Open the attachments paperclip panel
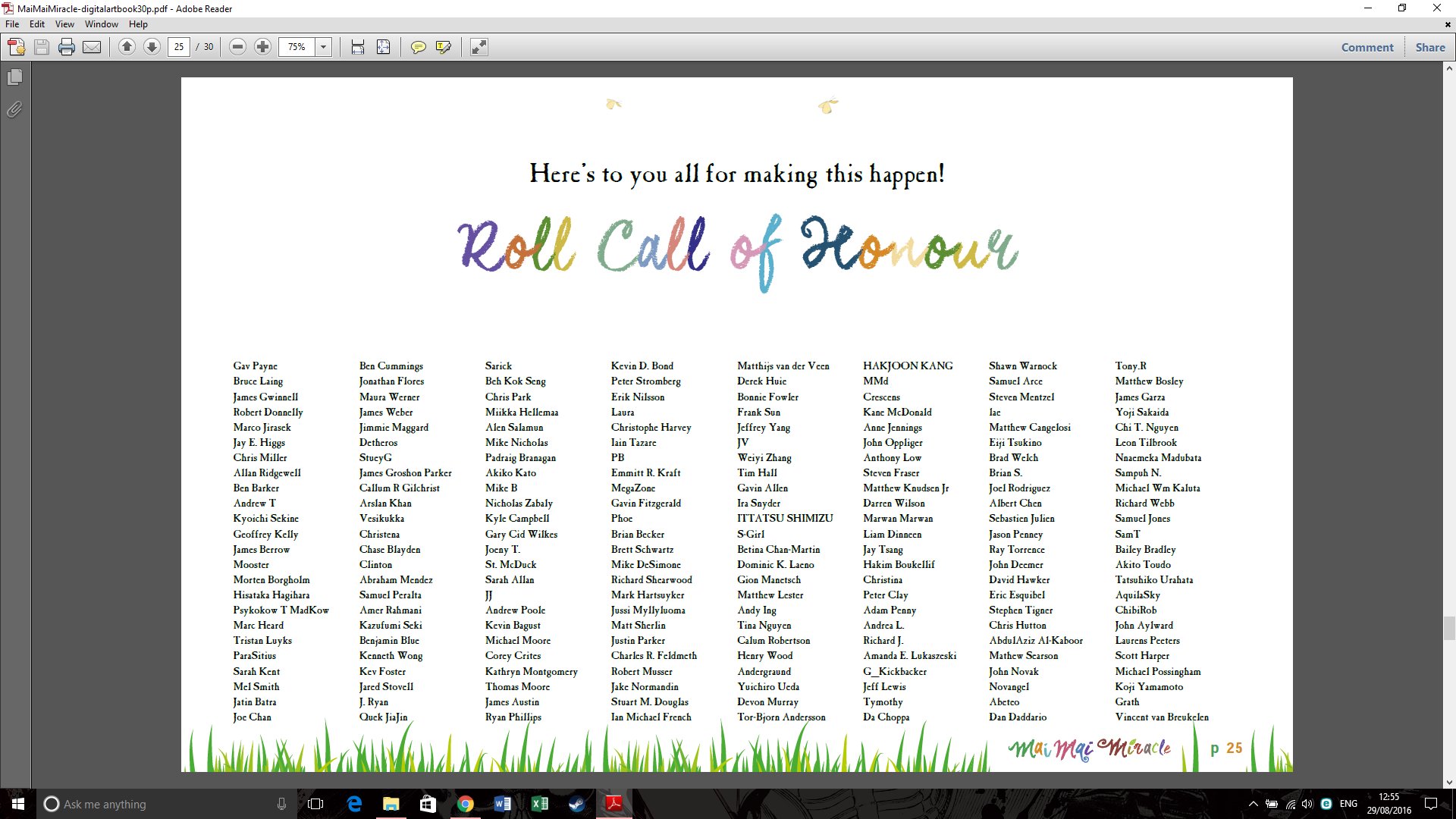Screen dimensions: 1456x819 [14, 110]
